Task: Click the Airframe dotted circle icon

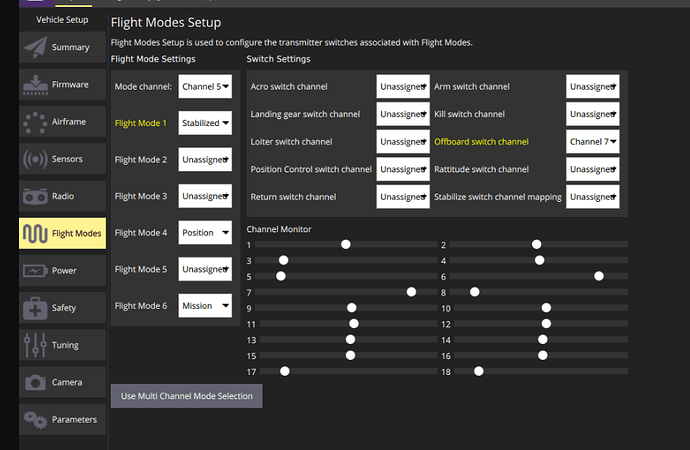Action: tap(35, 122)
